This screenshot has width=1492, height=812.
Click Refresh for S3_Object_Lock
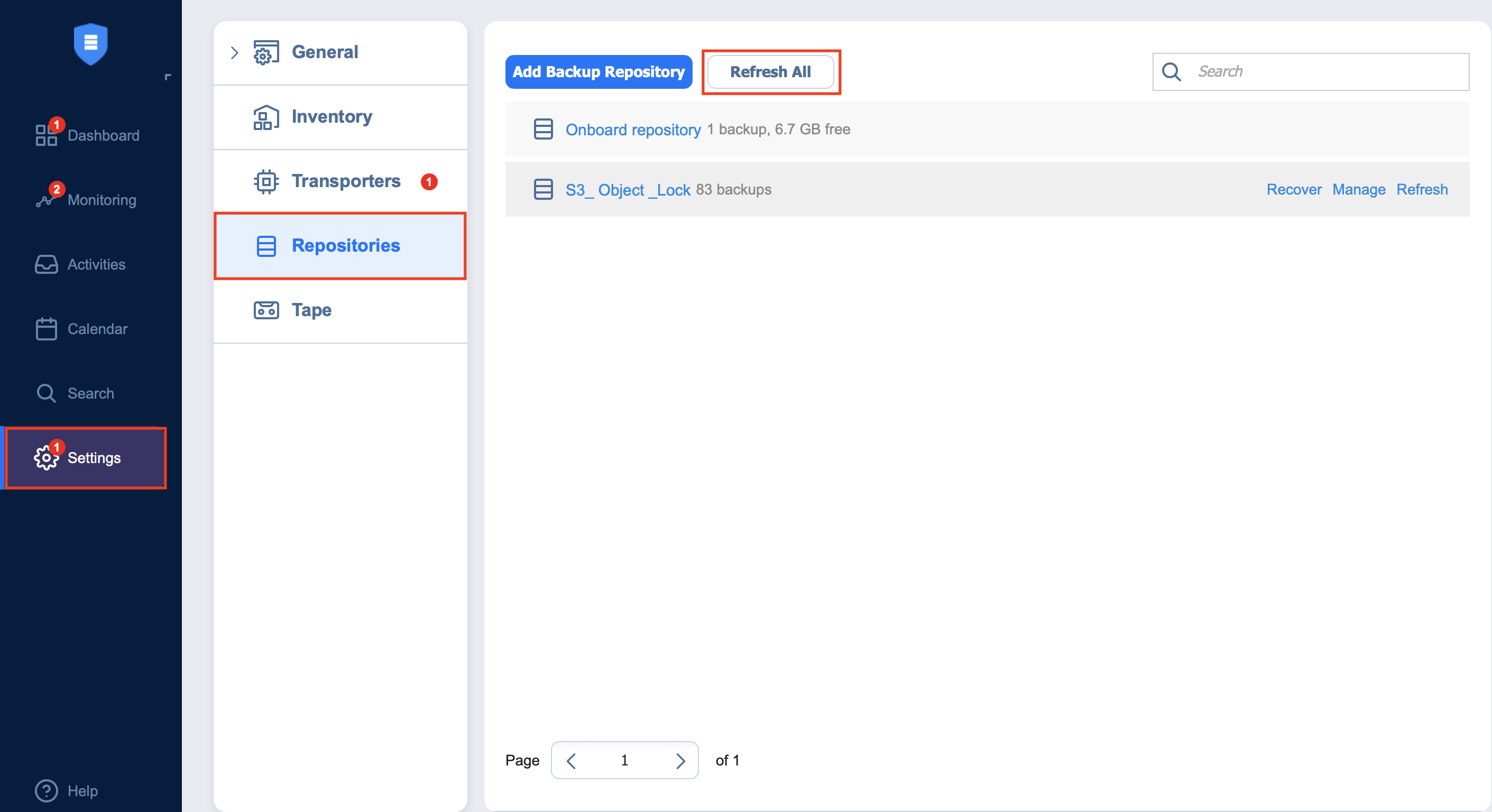(x=1422, y=189)
